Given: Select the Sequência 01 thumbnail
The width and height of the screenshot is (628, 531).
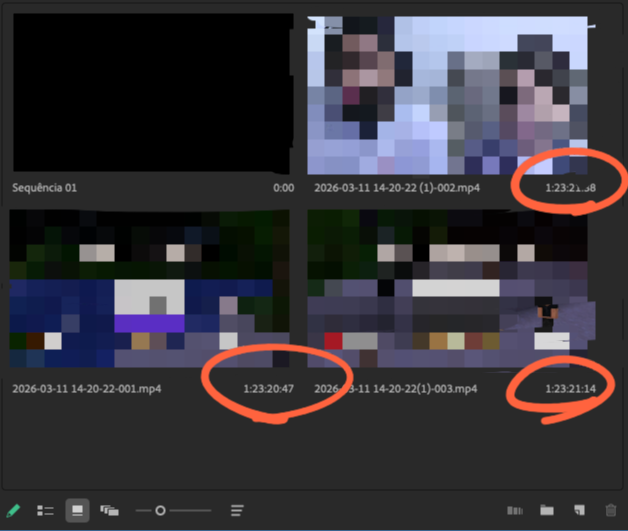Looking at the screenshot, I should [x=153, y=93].
